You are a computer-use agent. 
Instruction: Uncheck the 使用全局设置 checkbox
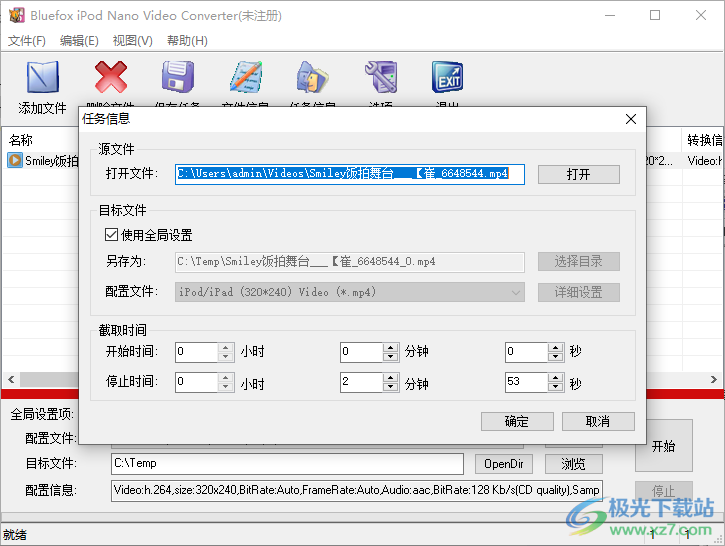click(x=111, y=235)
